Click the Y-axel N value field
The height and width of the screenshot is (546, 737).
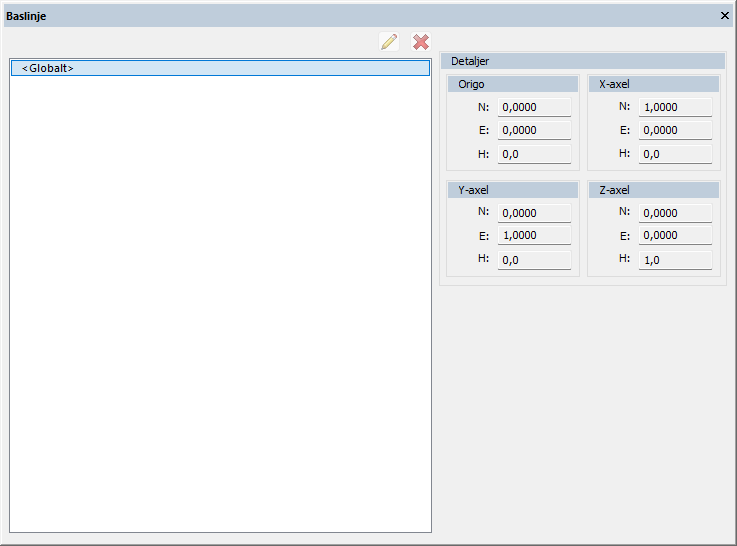click(x=534, y=213)
